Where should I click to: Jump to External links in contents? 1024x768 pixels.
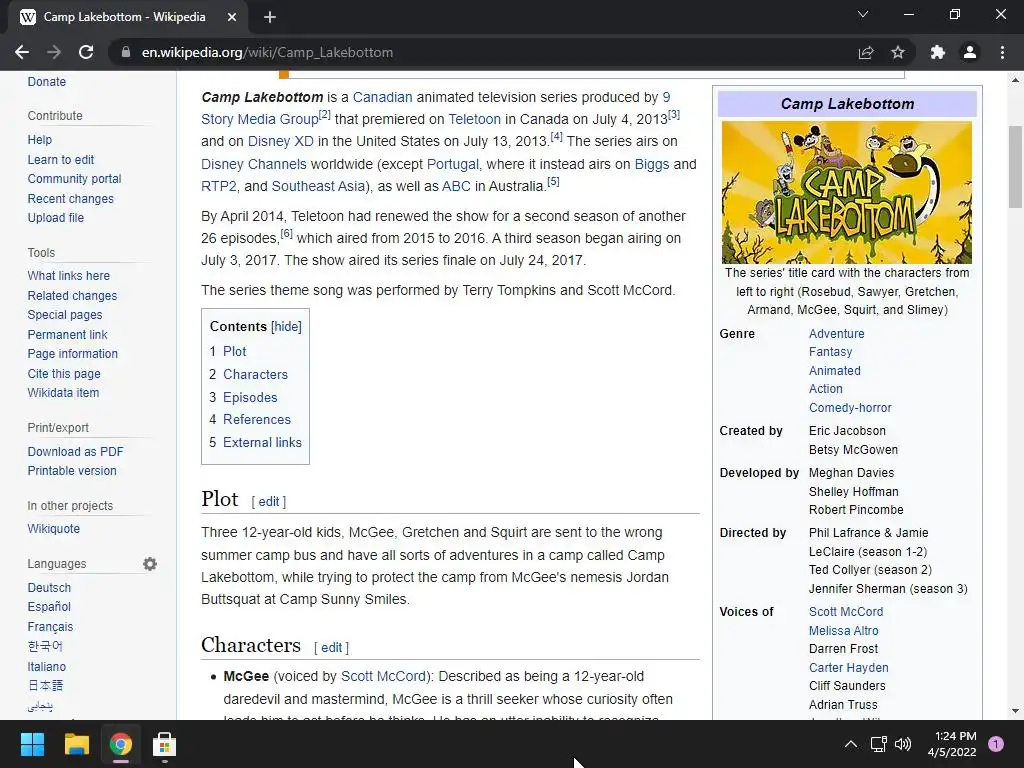click(263, 442)
